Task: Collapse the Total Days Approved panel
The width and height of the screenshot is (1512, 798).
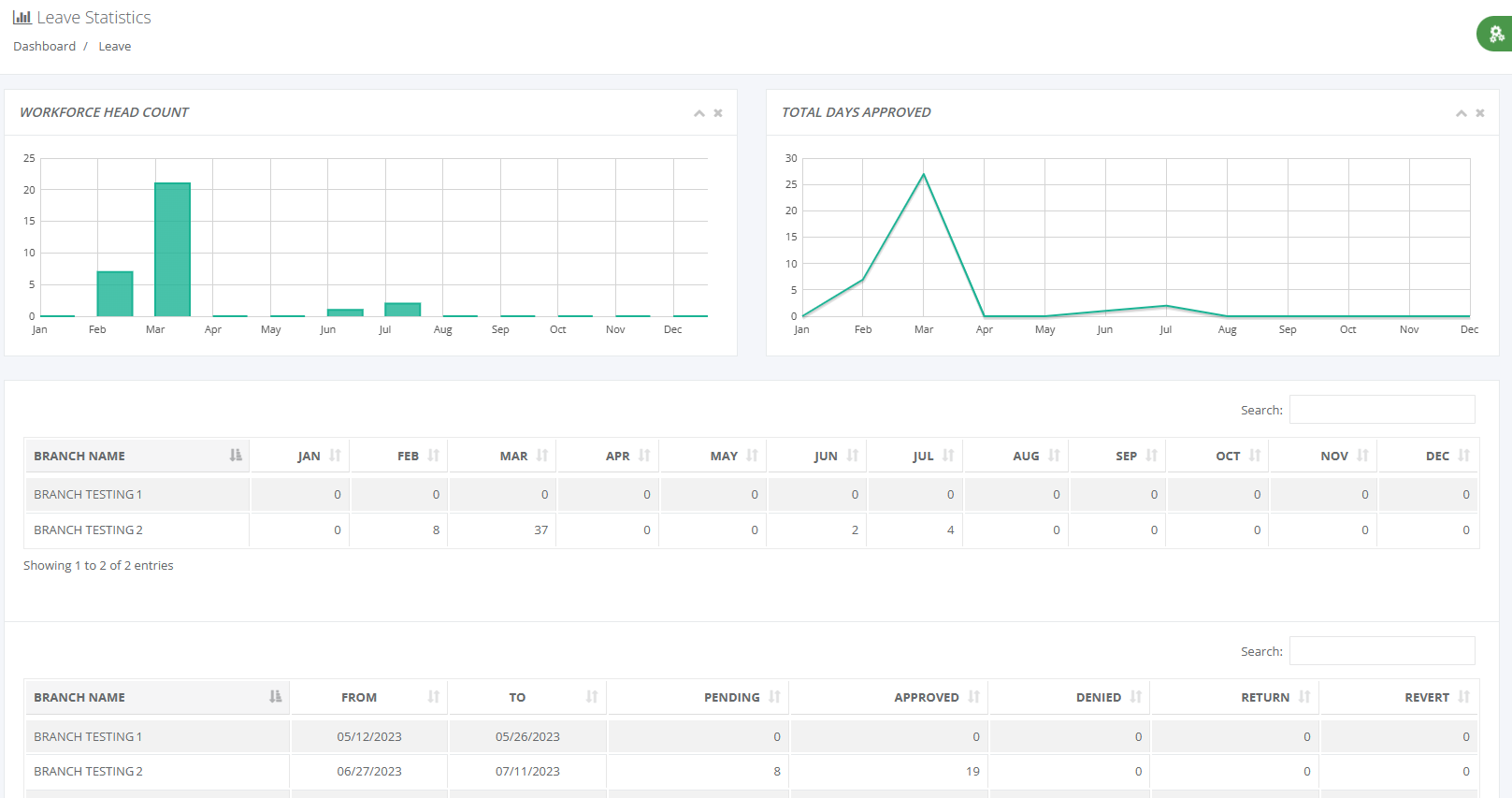Action: [x=1461, y=113]
